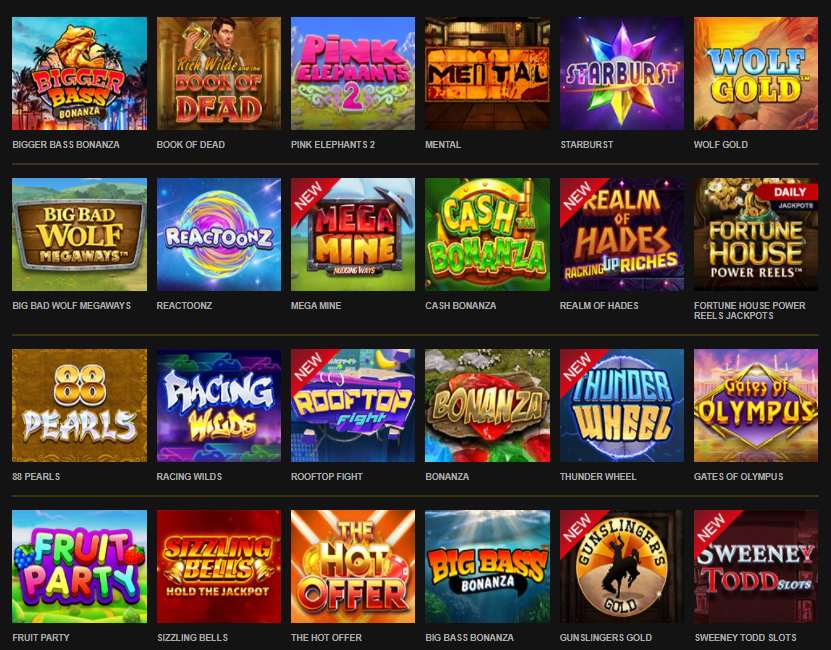831x650 pixels.
Task: Click the NEW ribbon on Mega Mine
Action: click(x=310, y=197)
